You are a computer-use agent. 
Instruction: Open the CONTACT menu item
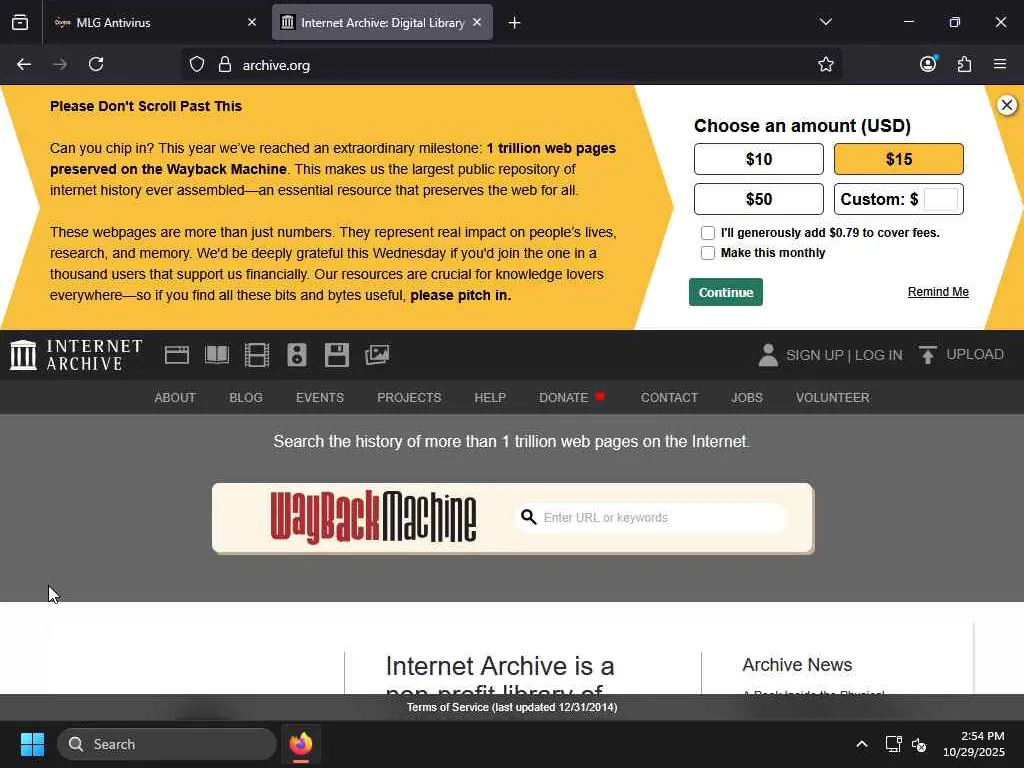(x=669, y=398)
